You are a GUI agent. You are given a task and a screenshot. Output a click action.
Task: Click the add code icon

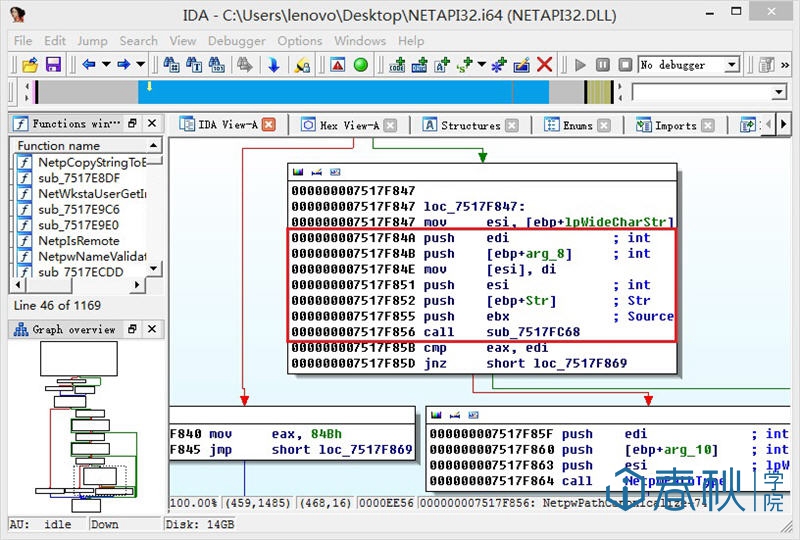tap(396, 65)
